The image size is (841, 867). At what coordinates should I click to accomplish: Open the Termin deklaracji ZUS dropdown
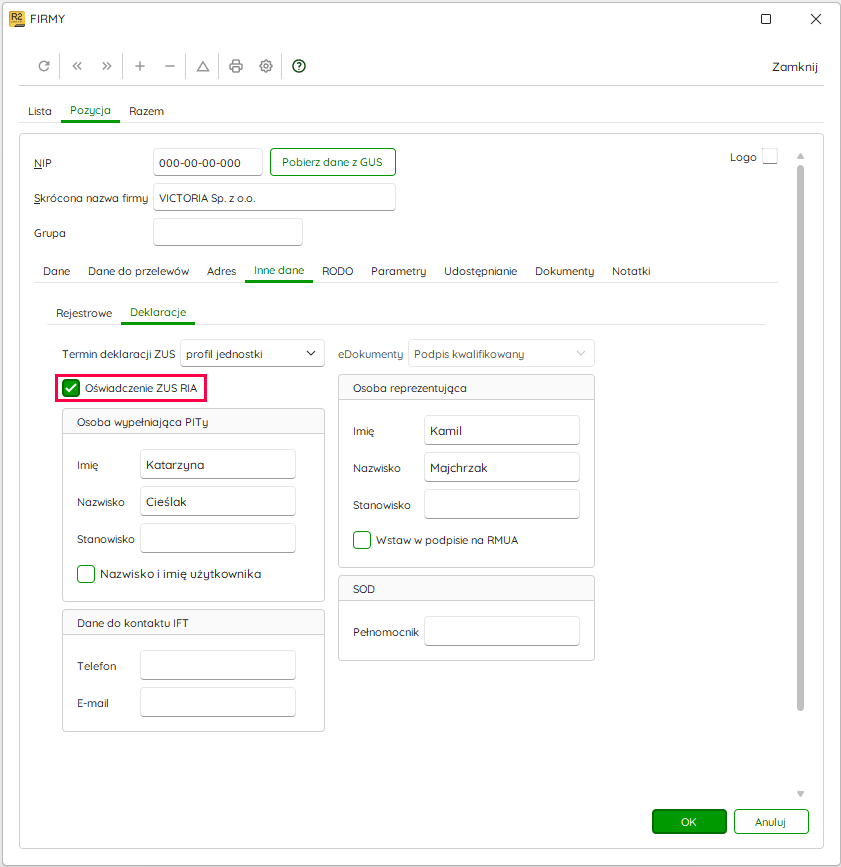pos(252,354)
